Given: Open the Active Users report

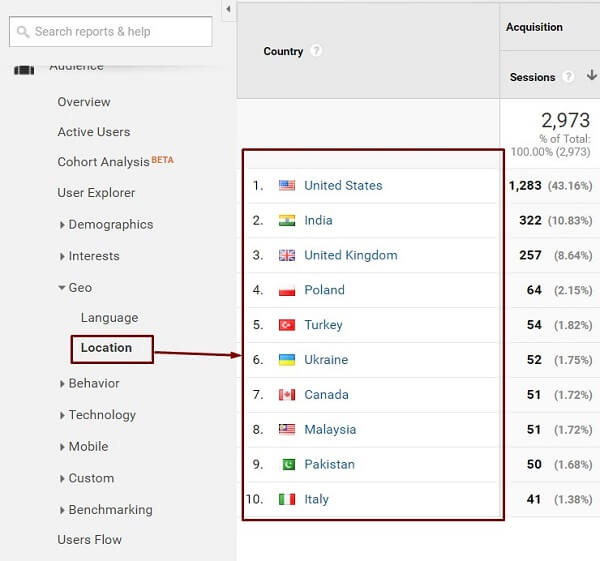Looking at the screenshot, I should [94, 132].
